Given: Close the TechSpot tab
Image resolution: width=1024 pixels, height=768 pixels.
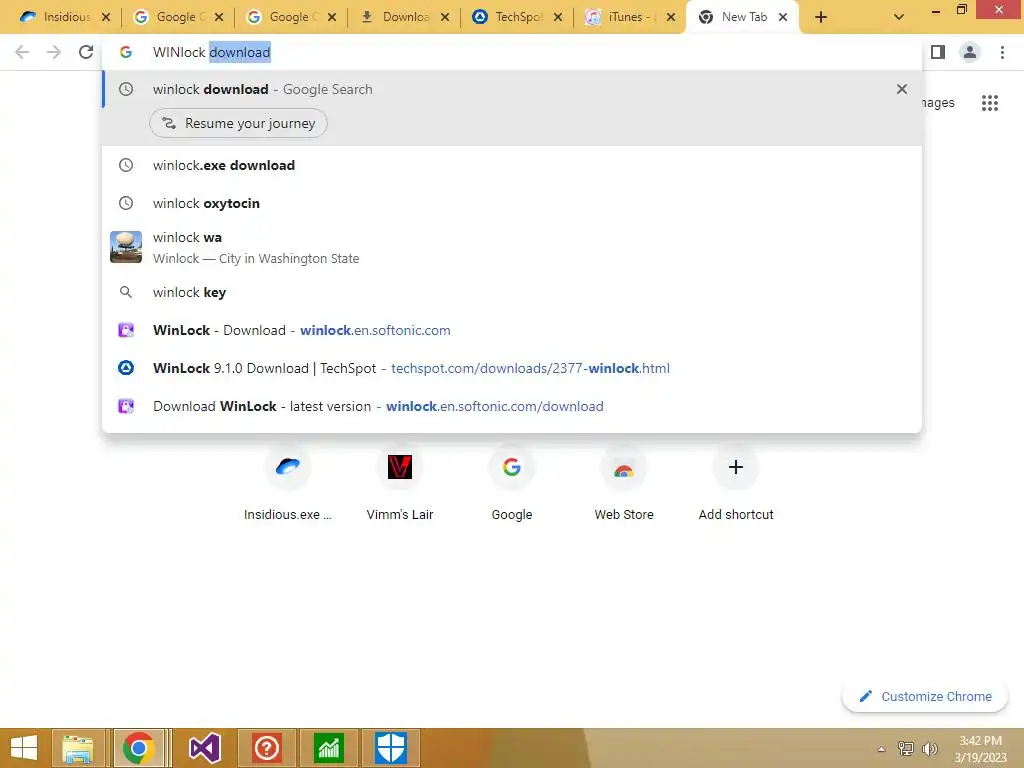Looking at the screenshot, I should point(558,17).
